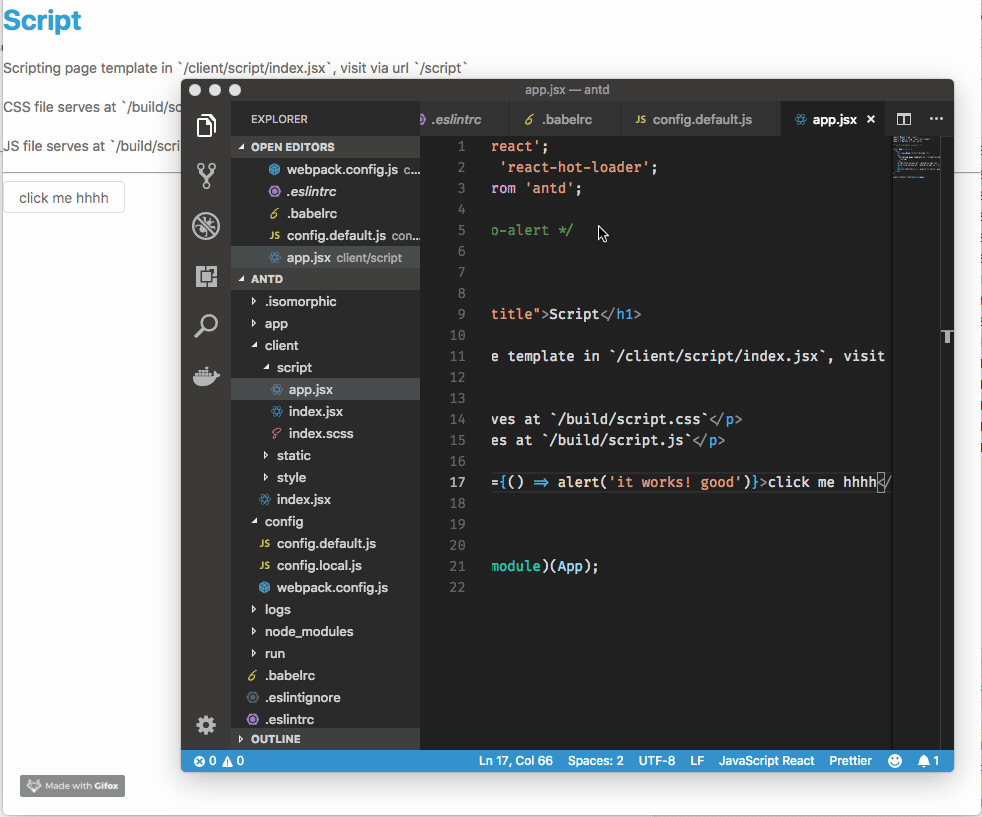982x817 pixels.
Task: Close the app.jsx editor tab
Action: pos(871,119)
